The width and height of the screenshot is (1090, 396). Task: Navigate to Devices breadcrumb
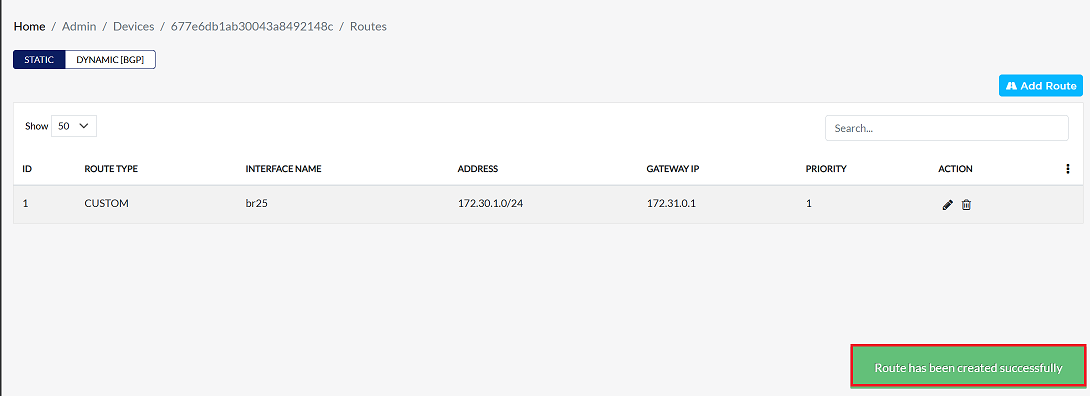[x=133, y=26]
